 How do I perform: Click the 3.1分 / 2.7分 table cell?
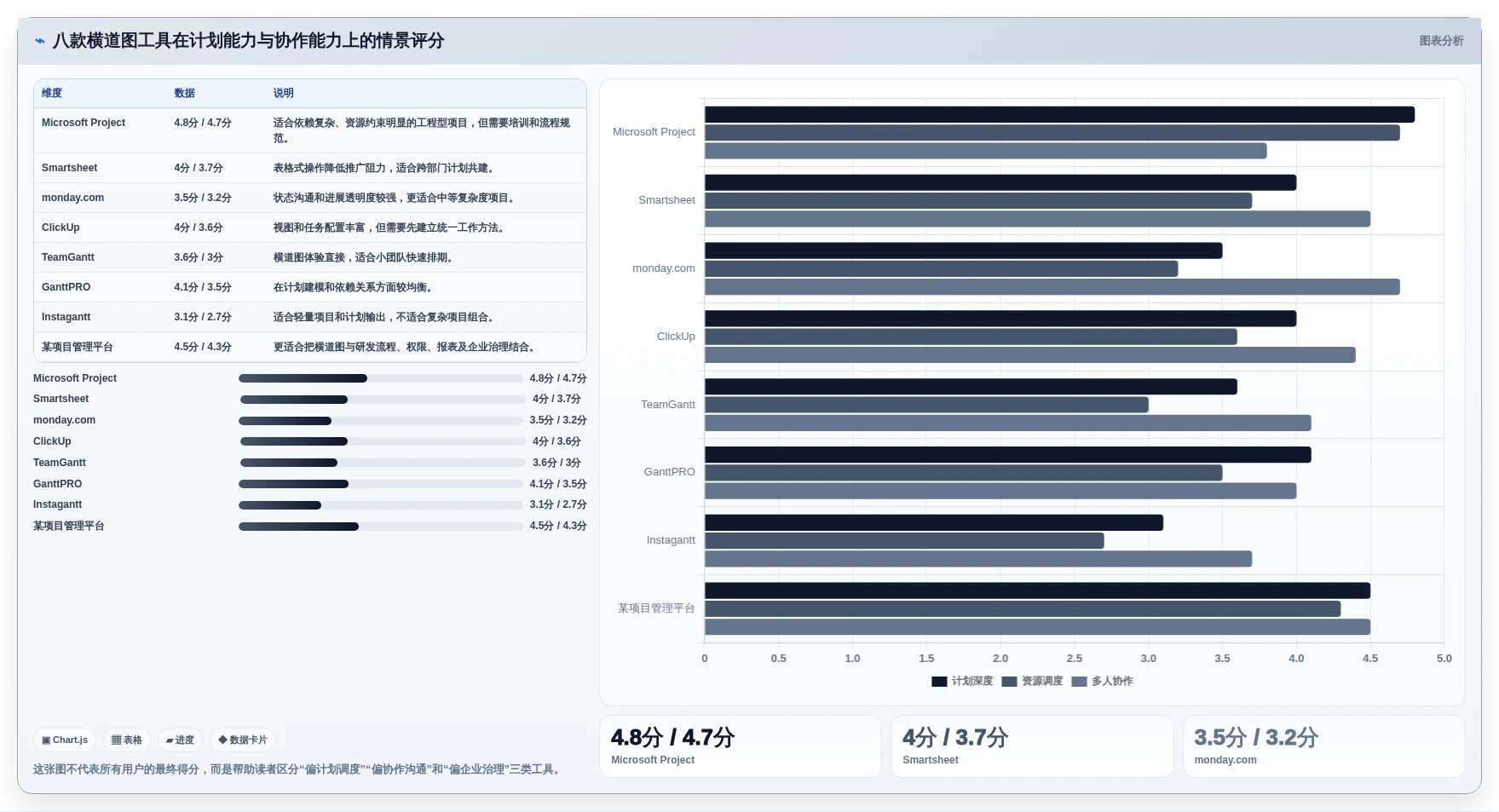pos(203,317)
